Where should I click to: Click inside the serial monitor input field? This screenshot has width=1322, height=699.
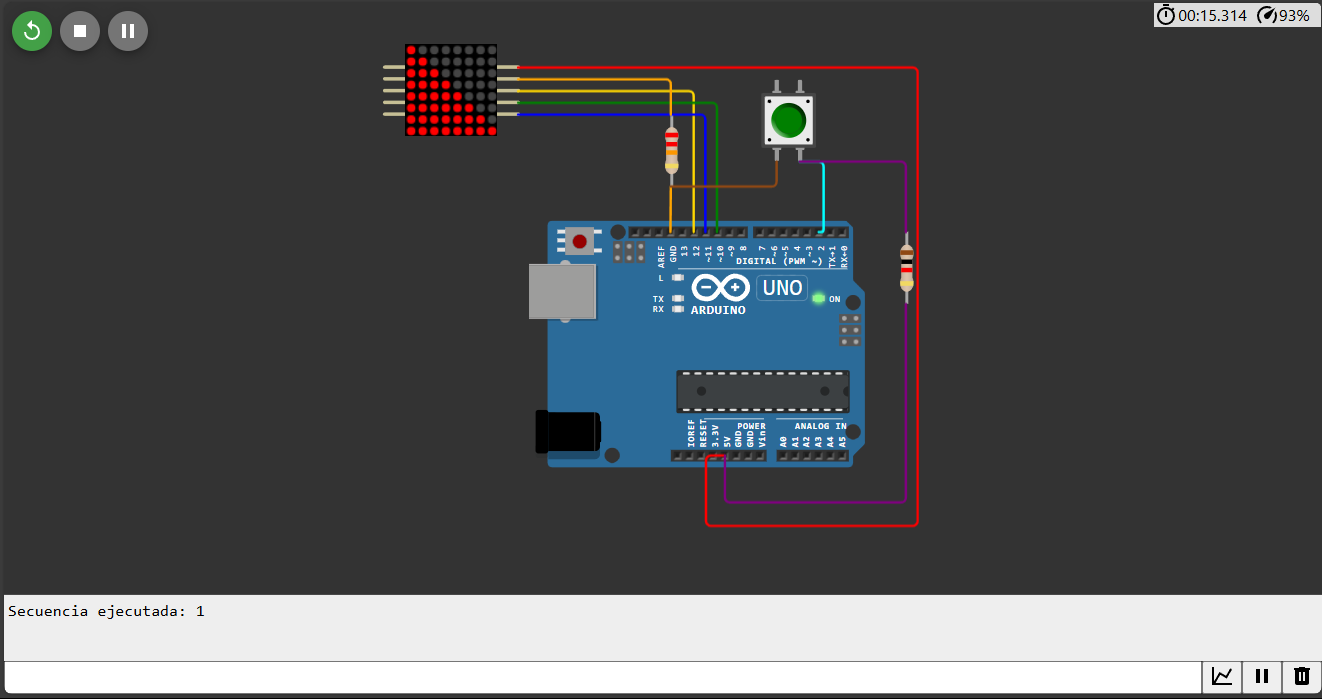[600, 677]
